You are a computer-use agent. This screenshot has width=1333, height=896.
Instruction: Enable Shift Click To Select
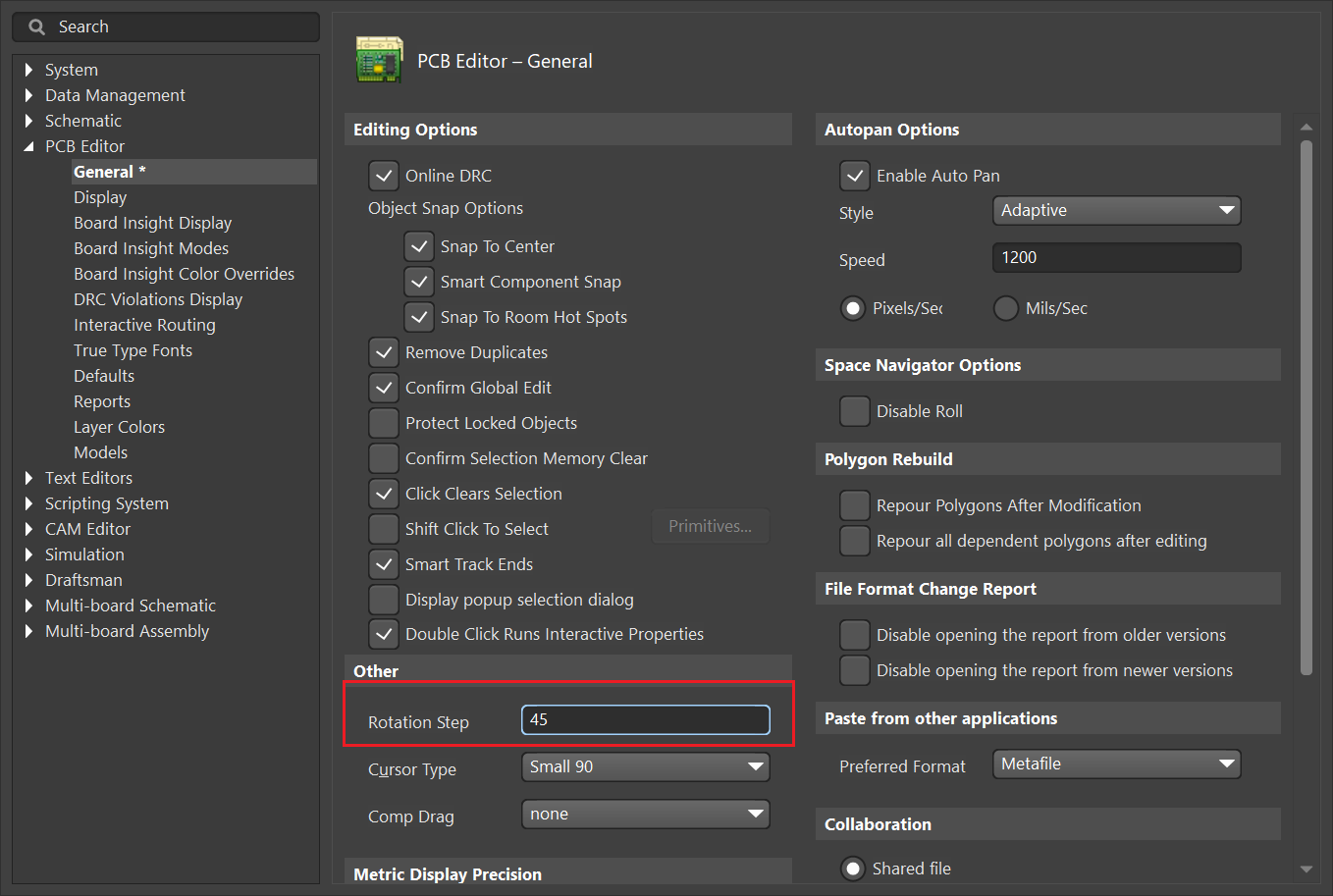383,529
